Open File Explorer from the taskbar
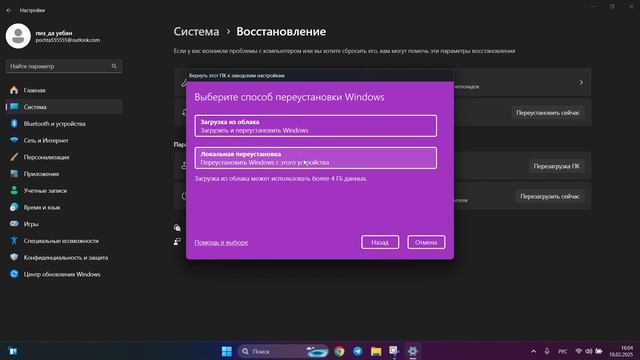The height and width of the screenshot is (360, 640). [376, 351]
